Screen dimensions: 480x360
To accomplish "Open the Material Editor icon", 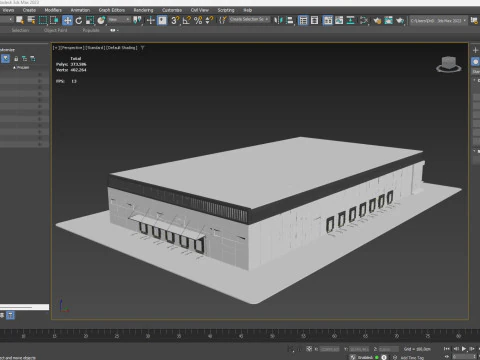I will pos(364,20).
